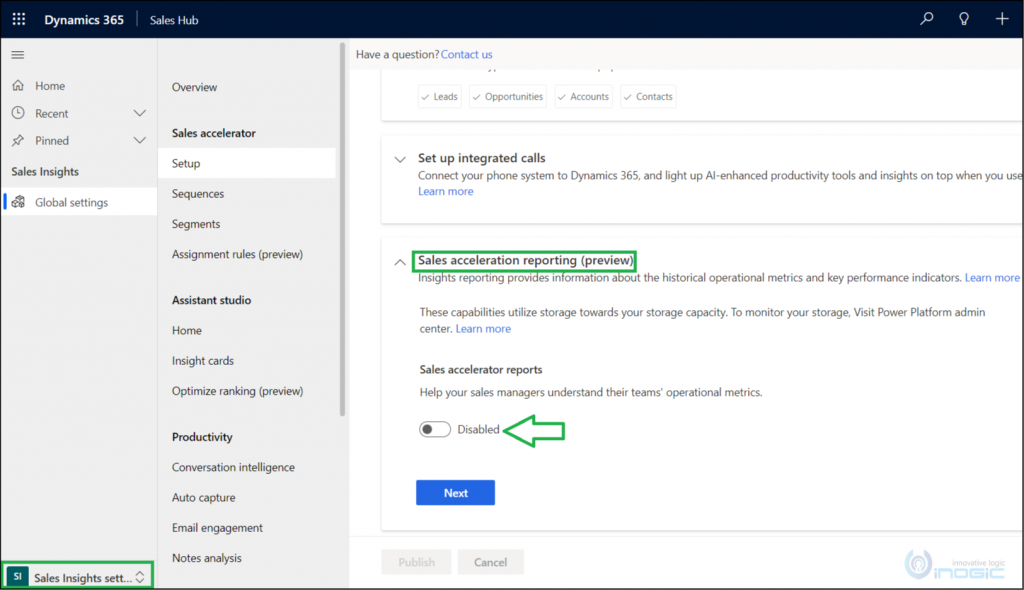Click the lightbulb suggestions icon
Screen dimensions: 1024x590
[x=962, y=18]
